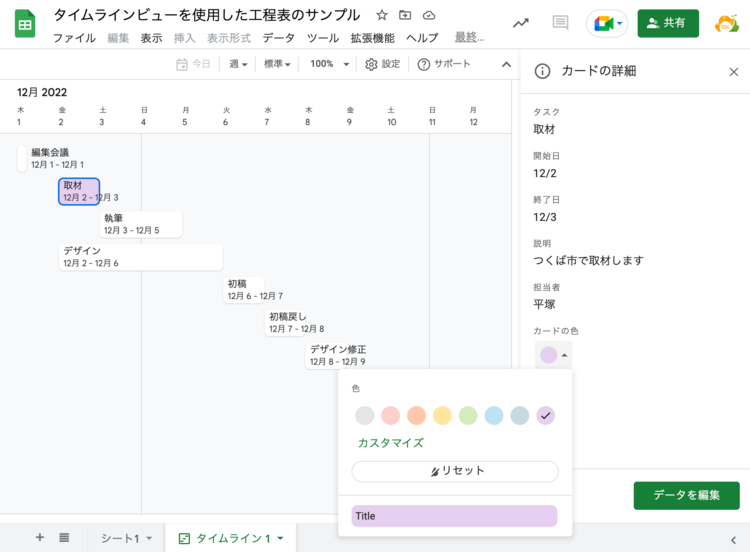Screen dimensions: 750x552
Task: Open the 100% zoom dropdown
Action: 330,64
